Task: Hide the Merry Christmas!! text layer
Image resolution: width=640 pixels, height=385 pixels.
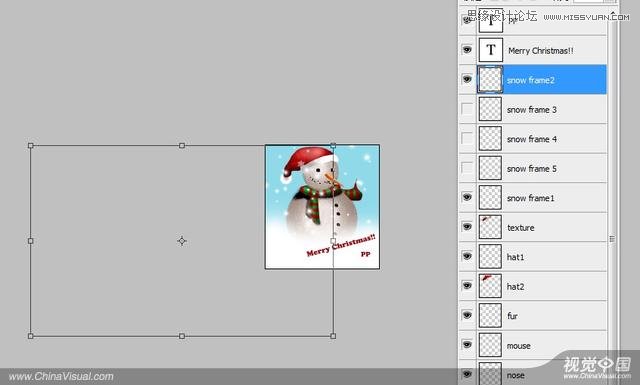Action: point(467,50)
